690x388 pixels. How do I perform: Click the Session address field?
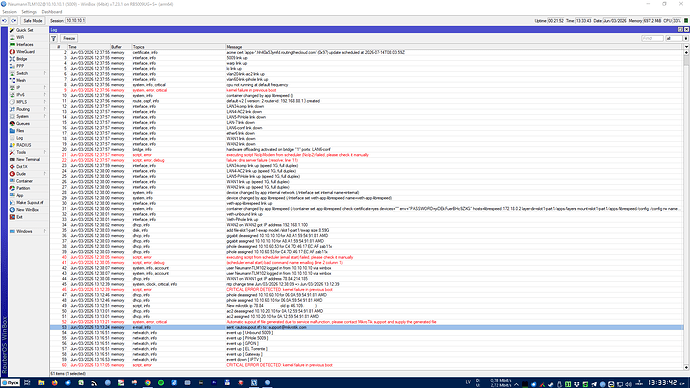75,21
